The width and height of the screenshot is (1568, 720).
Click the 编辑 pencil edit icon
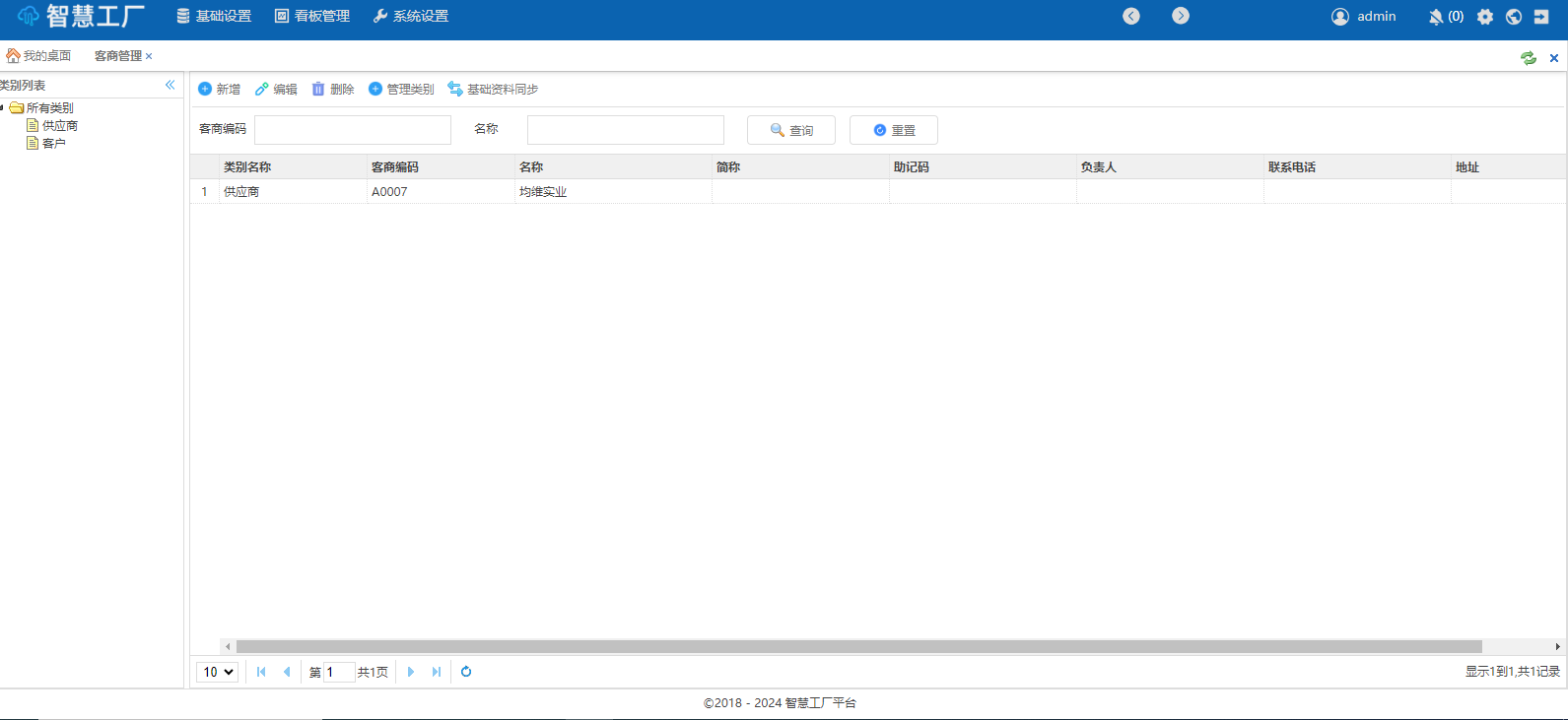[x=261, y=89]
